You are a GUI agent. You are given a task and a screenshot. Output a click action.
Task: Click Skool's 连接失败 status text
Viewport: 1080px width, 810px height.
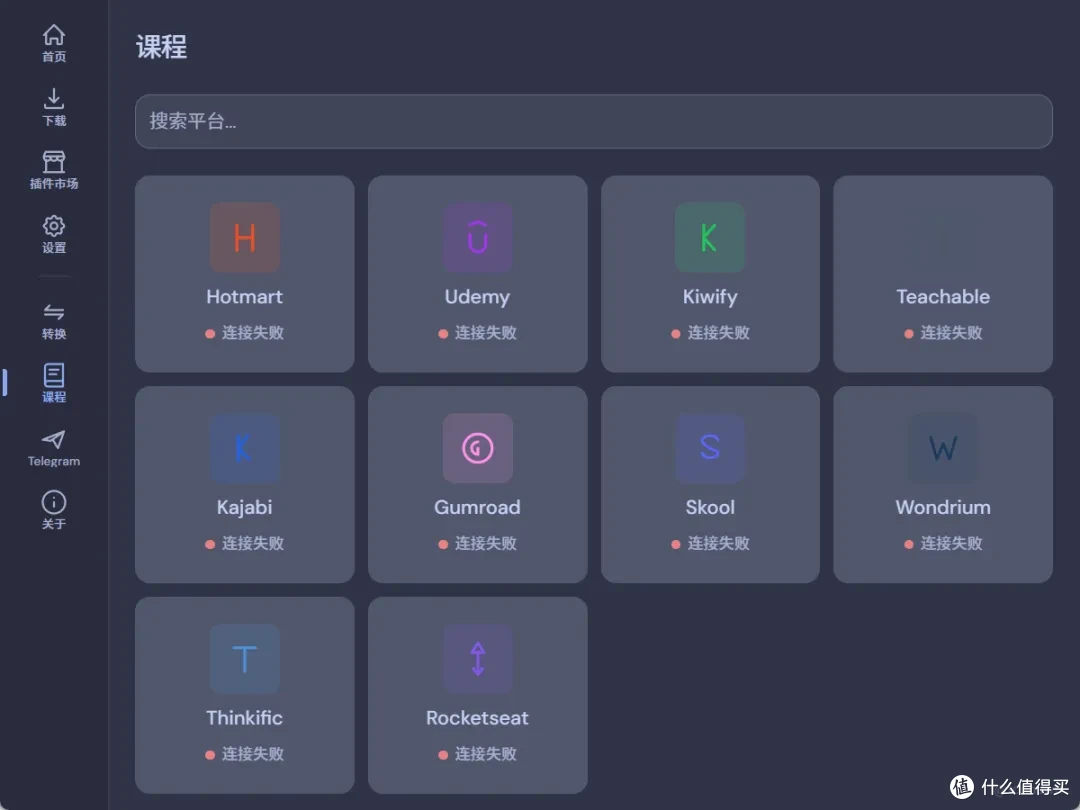pyautogui.click(x=718, y=544)
